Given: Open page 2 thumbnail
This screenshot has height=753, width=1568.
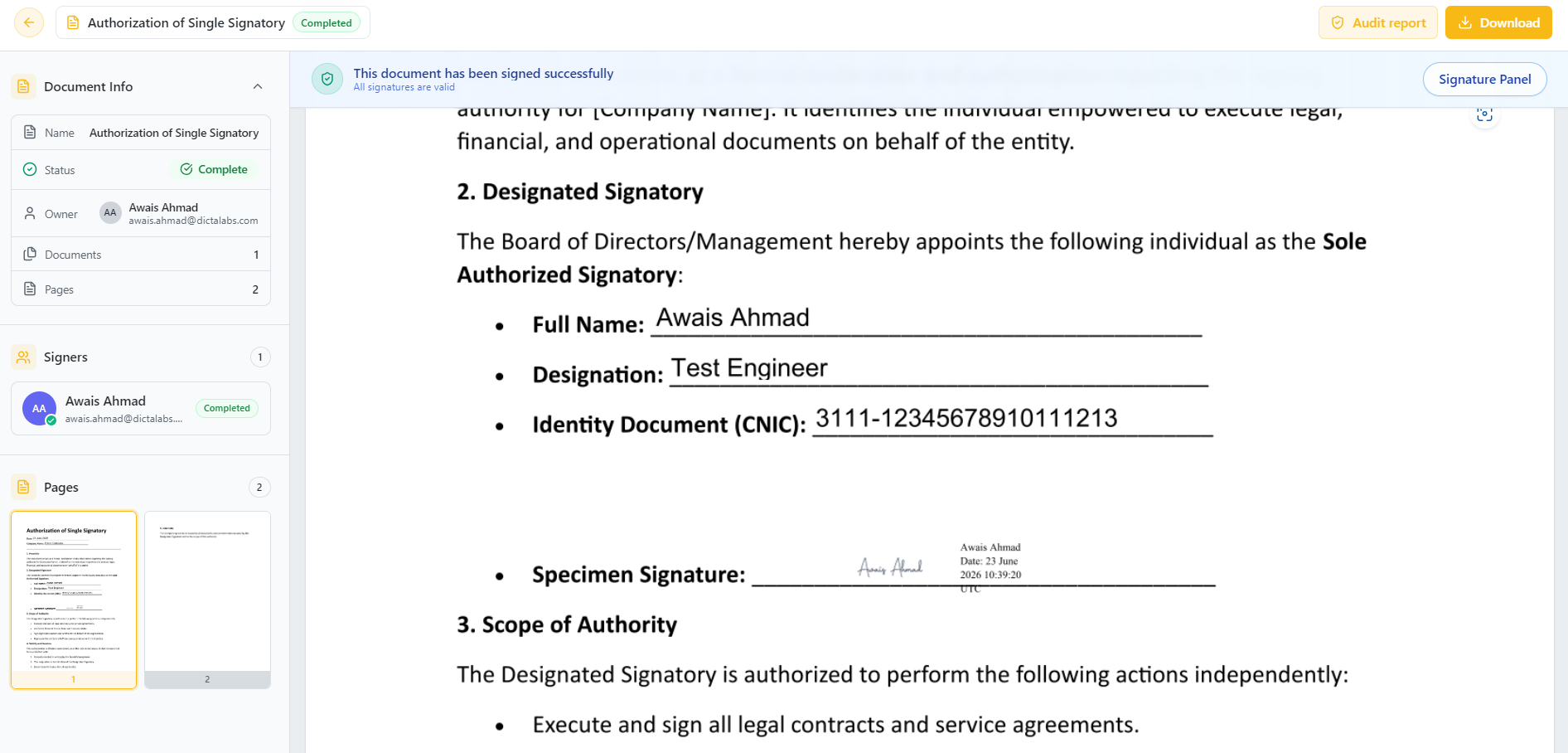Looking at the screenshot, I should [207, 600].
